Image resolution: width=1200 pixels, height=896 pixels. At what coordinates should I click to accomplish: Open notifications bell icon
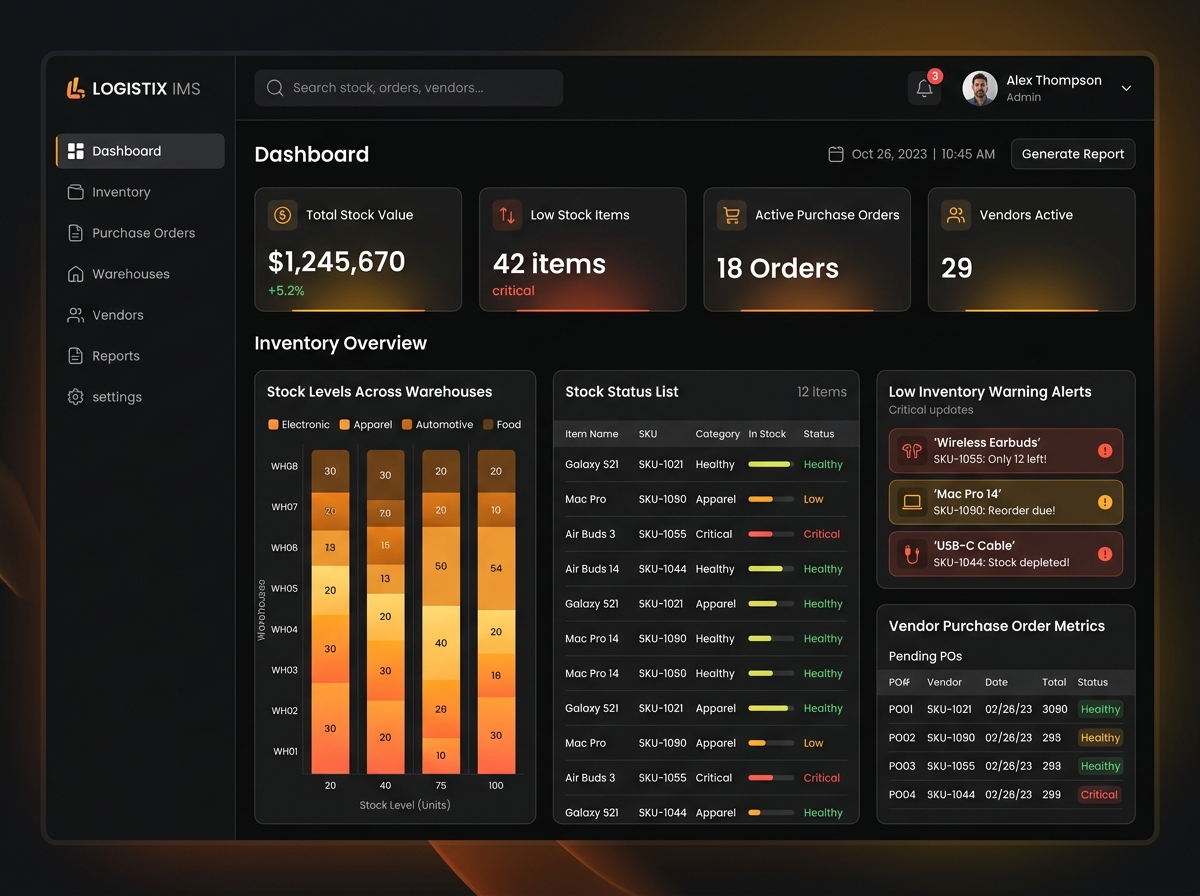tap(924, 88)
